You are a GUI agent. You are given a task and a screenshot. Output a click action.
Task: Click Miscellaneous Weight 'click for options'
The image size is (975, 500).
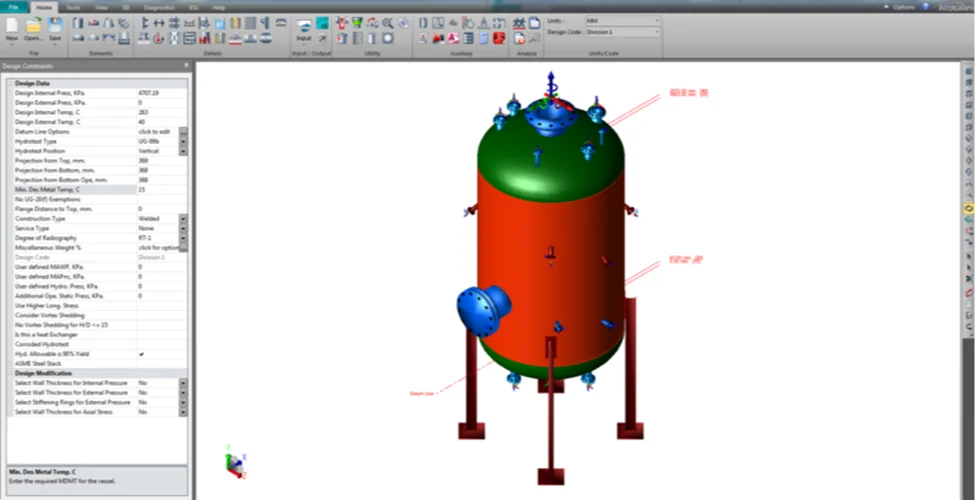[x=159, y=248]
